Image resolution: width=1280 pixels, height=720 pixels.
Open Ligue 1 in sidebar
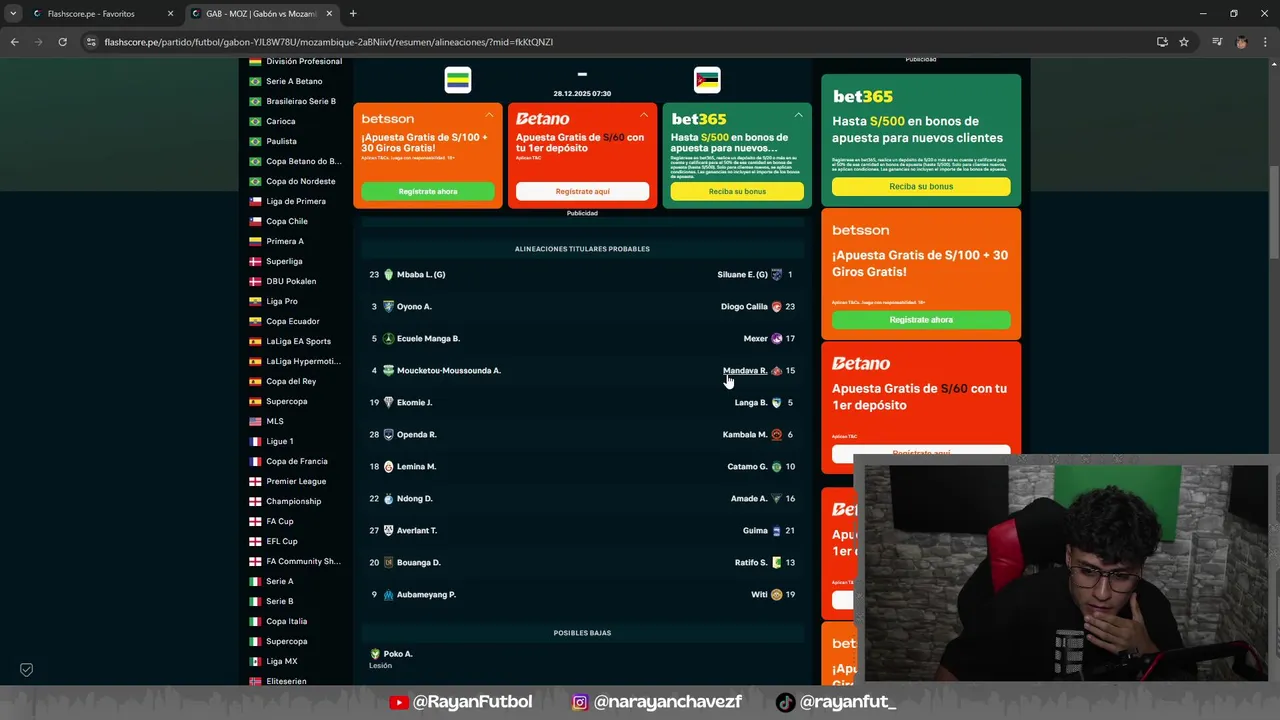point(280,441)
